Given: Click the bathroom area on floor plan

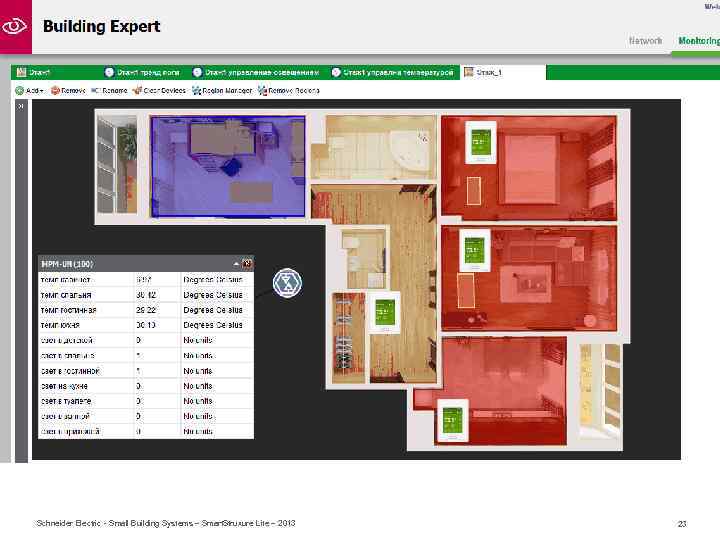Looking at the screenshot, I should point(381,148).
